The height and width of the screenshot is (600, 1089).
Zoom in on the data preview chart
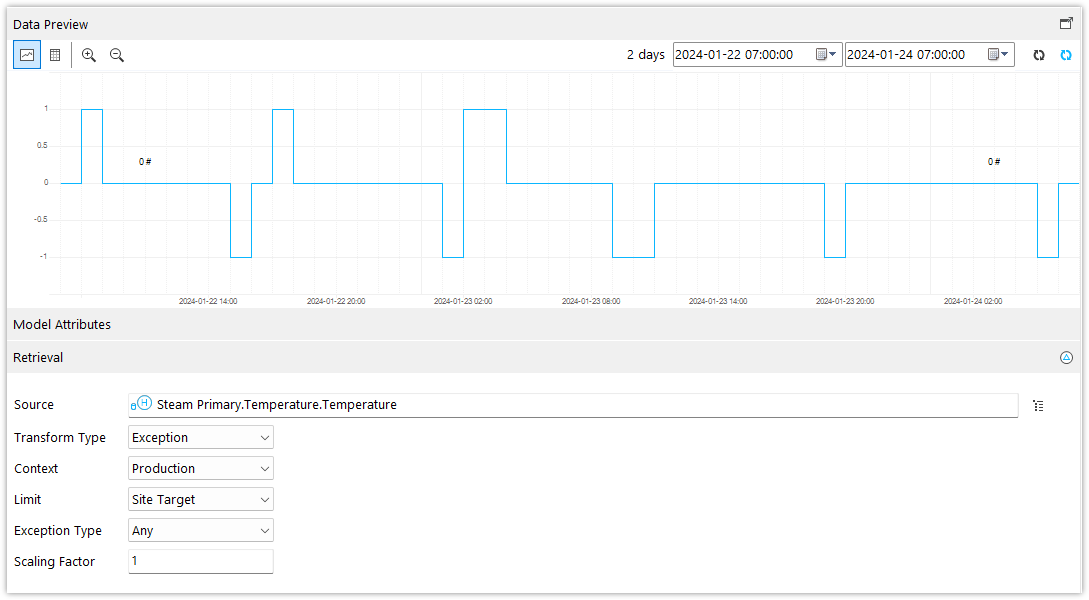[88, 56]
